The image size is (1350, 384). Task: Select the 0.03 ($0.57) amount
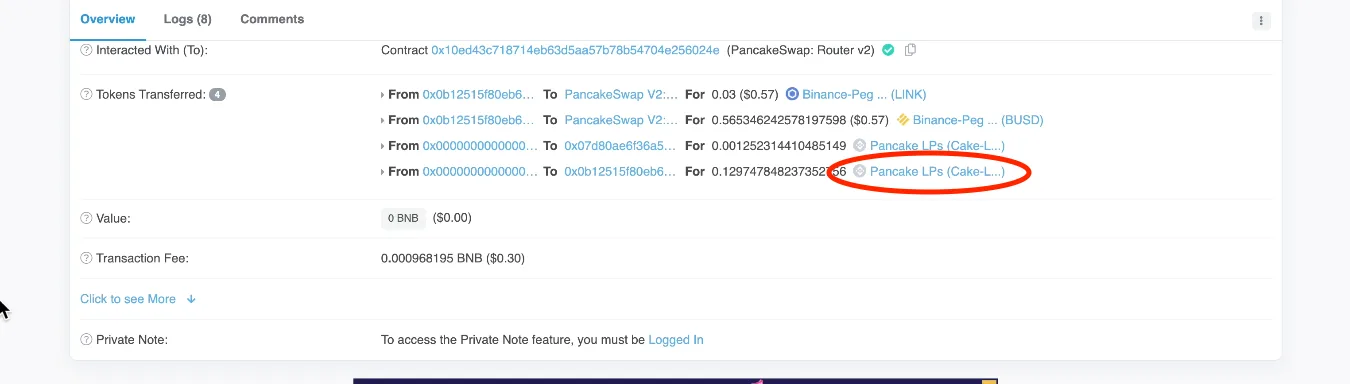(745, 94)
